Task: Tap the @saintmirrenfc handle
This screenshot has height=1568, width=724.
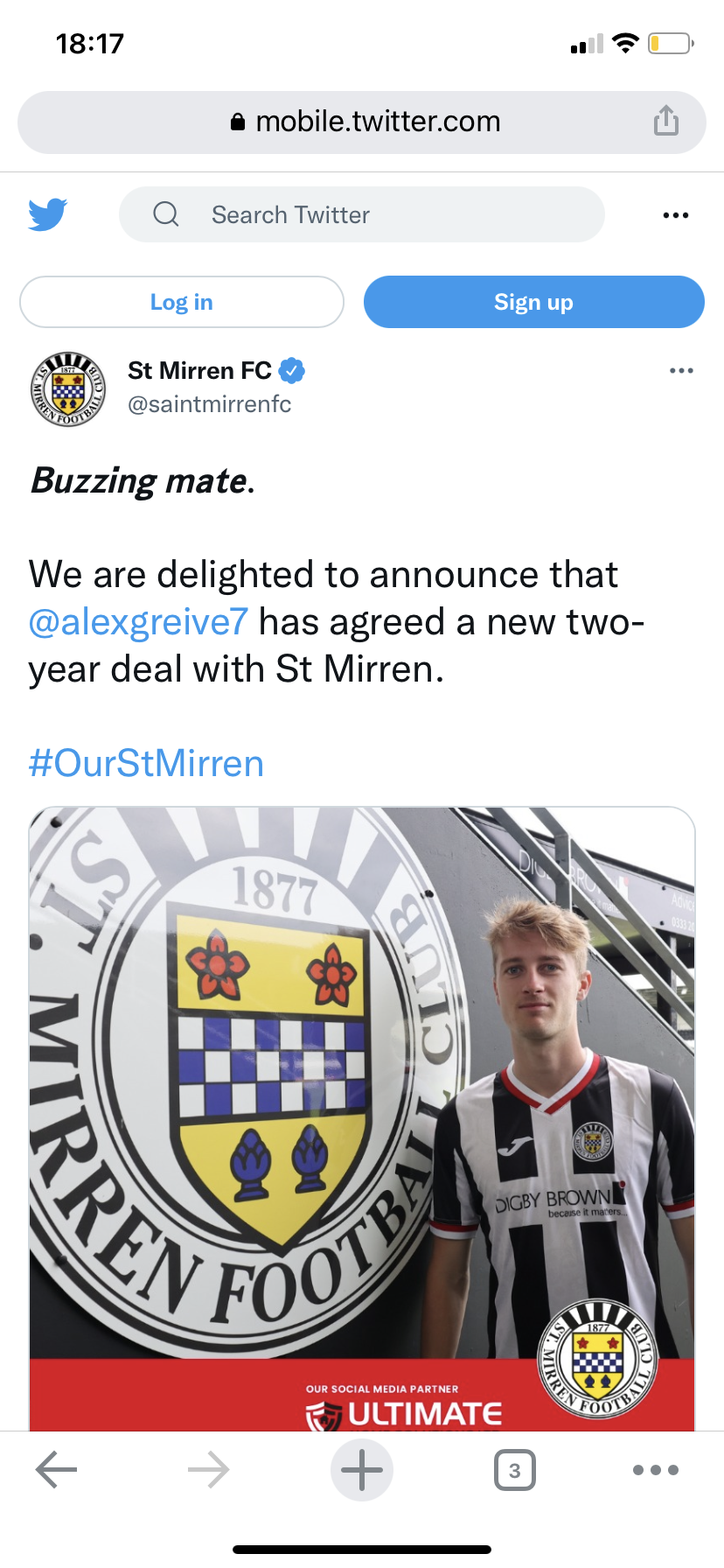Action: point(209,404)
